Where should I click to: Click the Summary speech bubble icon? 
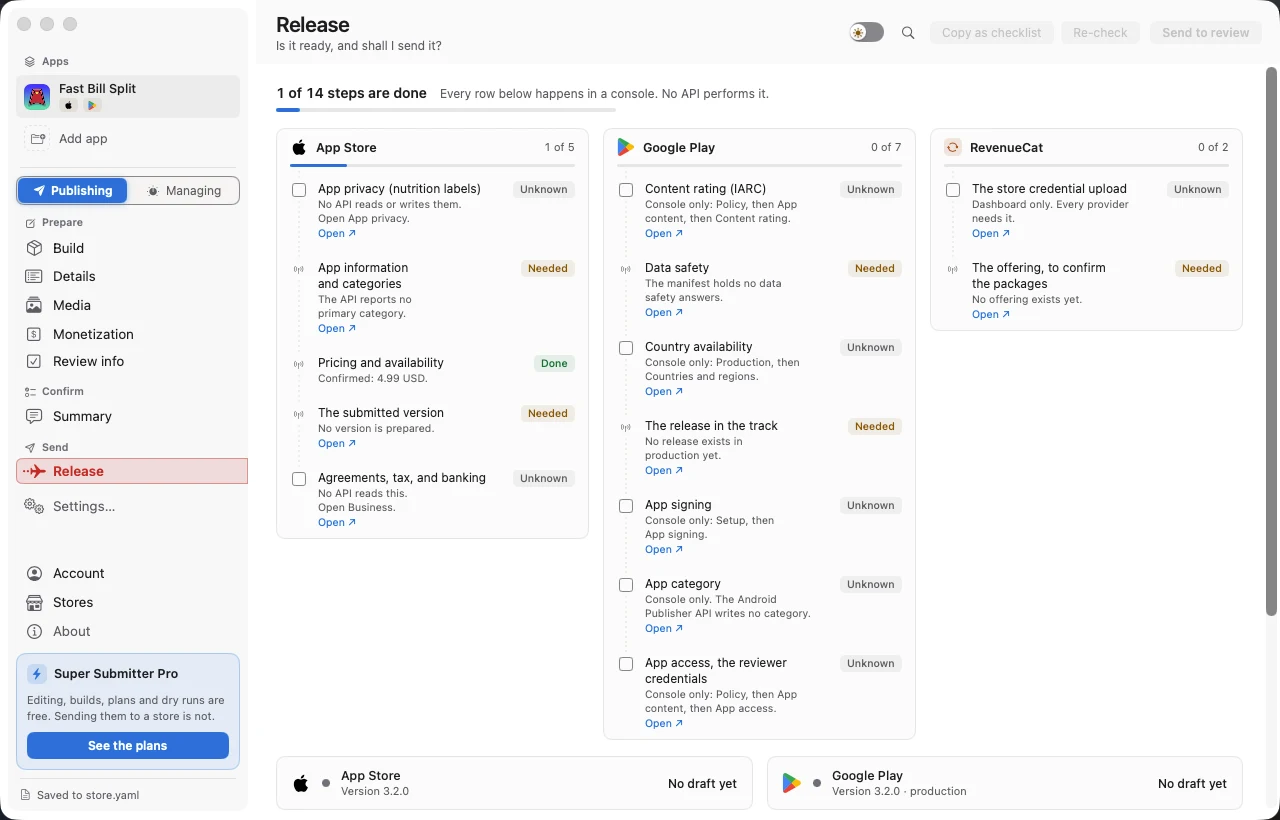pyautogui.click(x=34, y=416)
